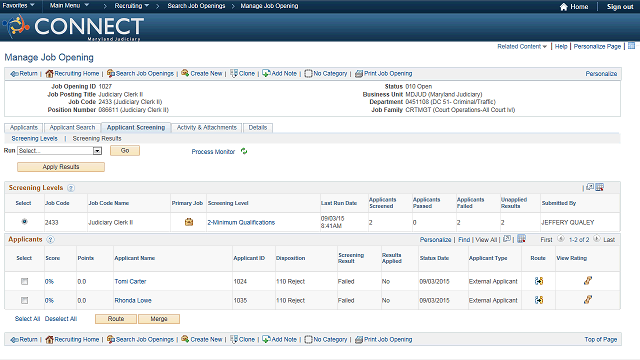Click the Apply Results button

coord(61,167)
